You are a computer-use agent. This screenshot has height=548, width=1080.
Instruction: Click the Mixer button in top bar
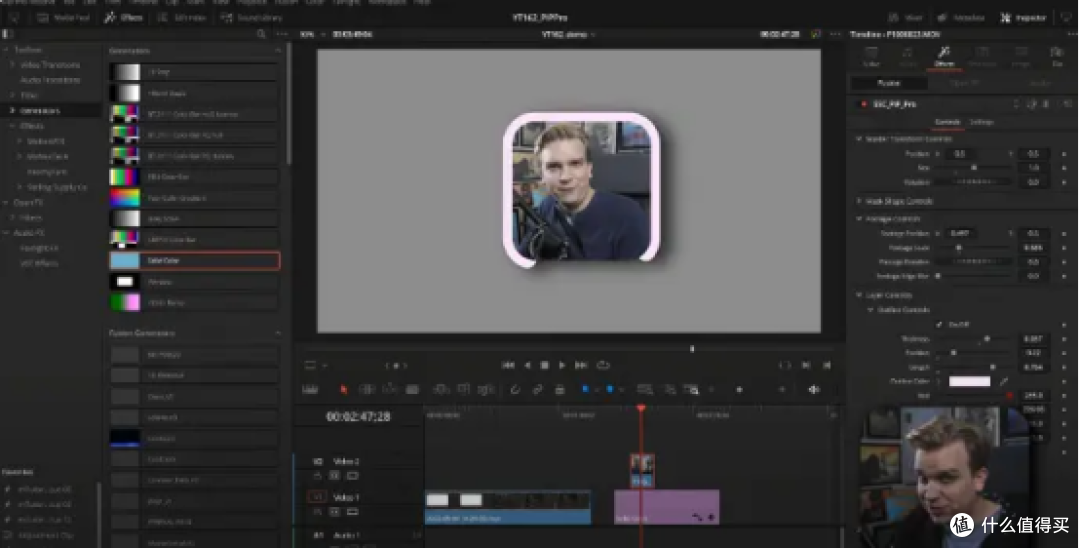coord(905,17)
